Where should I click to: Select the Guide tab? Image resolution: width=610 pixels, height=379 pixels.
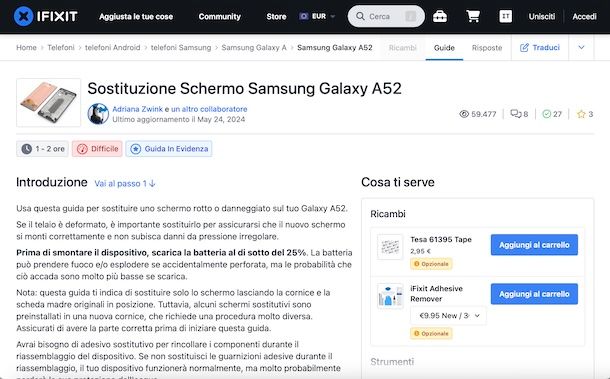coord(444,47)
